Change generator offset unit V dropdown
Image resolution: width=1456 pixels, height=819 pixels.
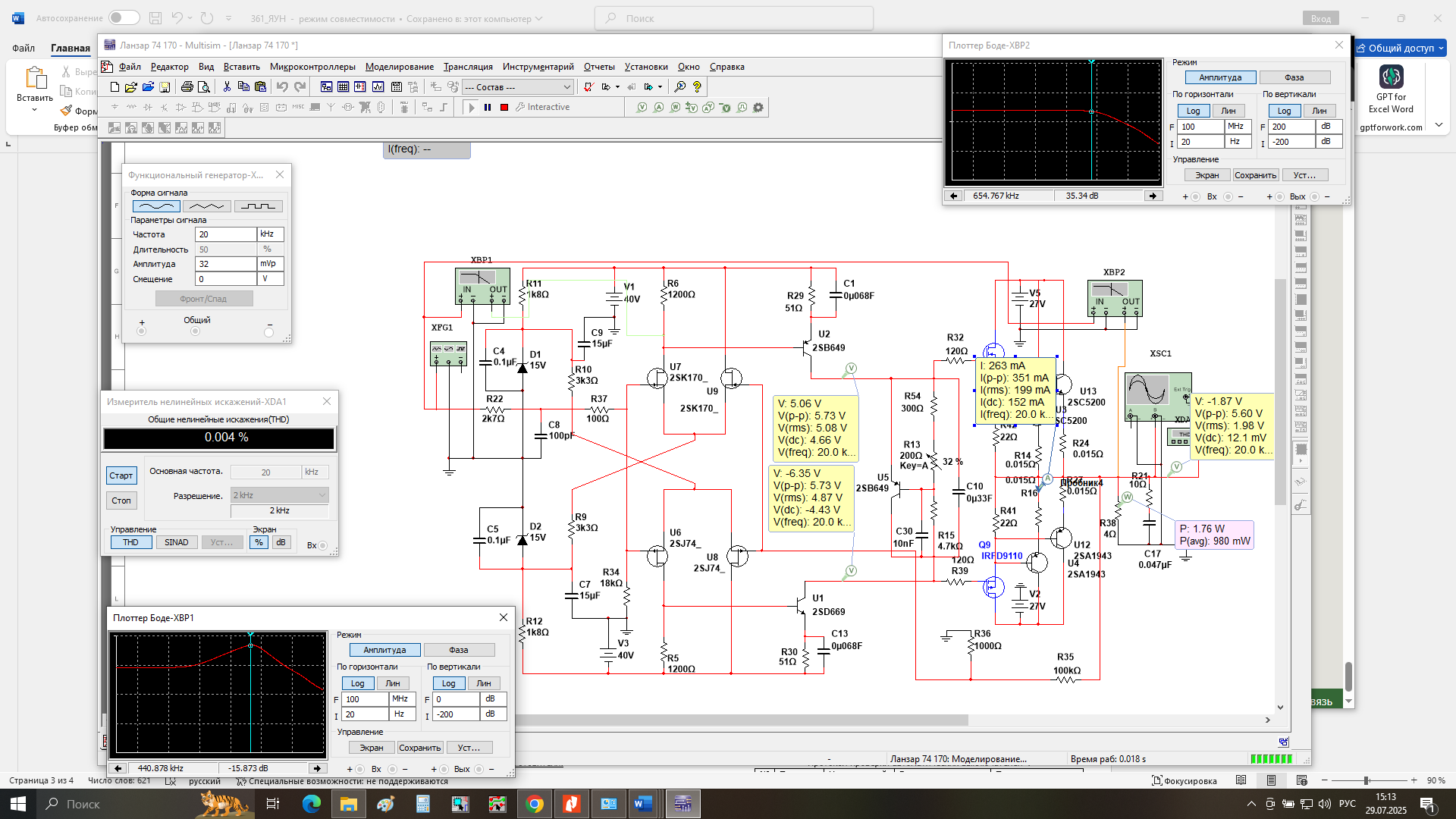pyautogui.click(x=271, y=279)
